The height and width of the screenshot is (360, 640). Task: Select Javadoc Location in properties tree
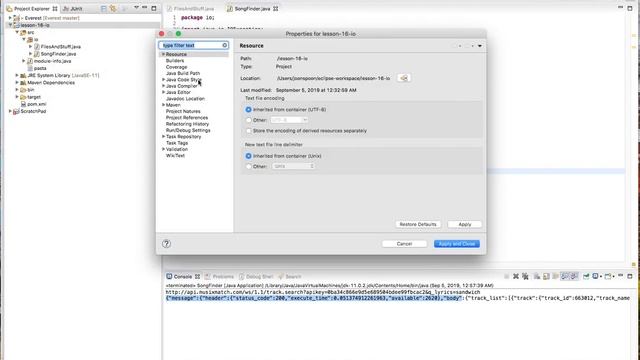click(185, 98)
